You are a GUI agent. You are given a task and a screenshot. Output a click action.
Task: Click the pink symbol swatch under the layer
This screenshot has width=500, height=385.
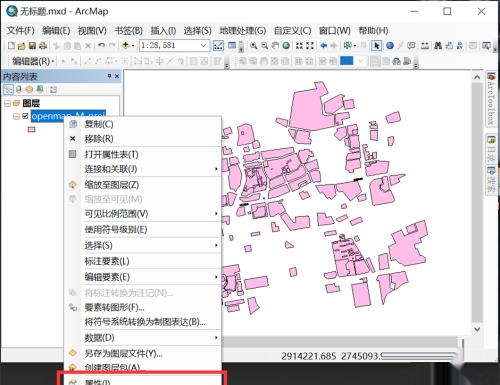pyautogui.click(x=32, y=129)
